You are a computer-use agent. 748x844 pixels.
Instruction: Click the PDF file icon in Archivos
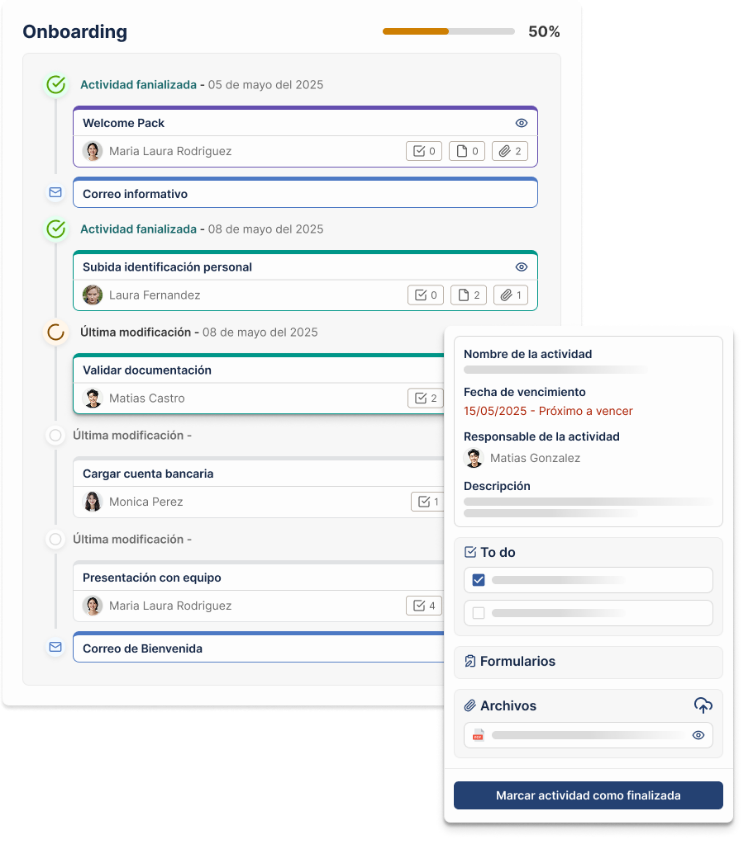[478, 735]
